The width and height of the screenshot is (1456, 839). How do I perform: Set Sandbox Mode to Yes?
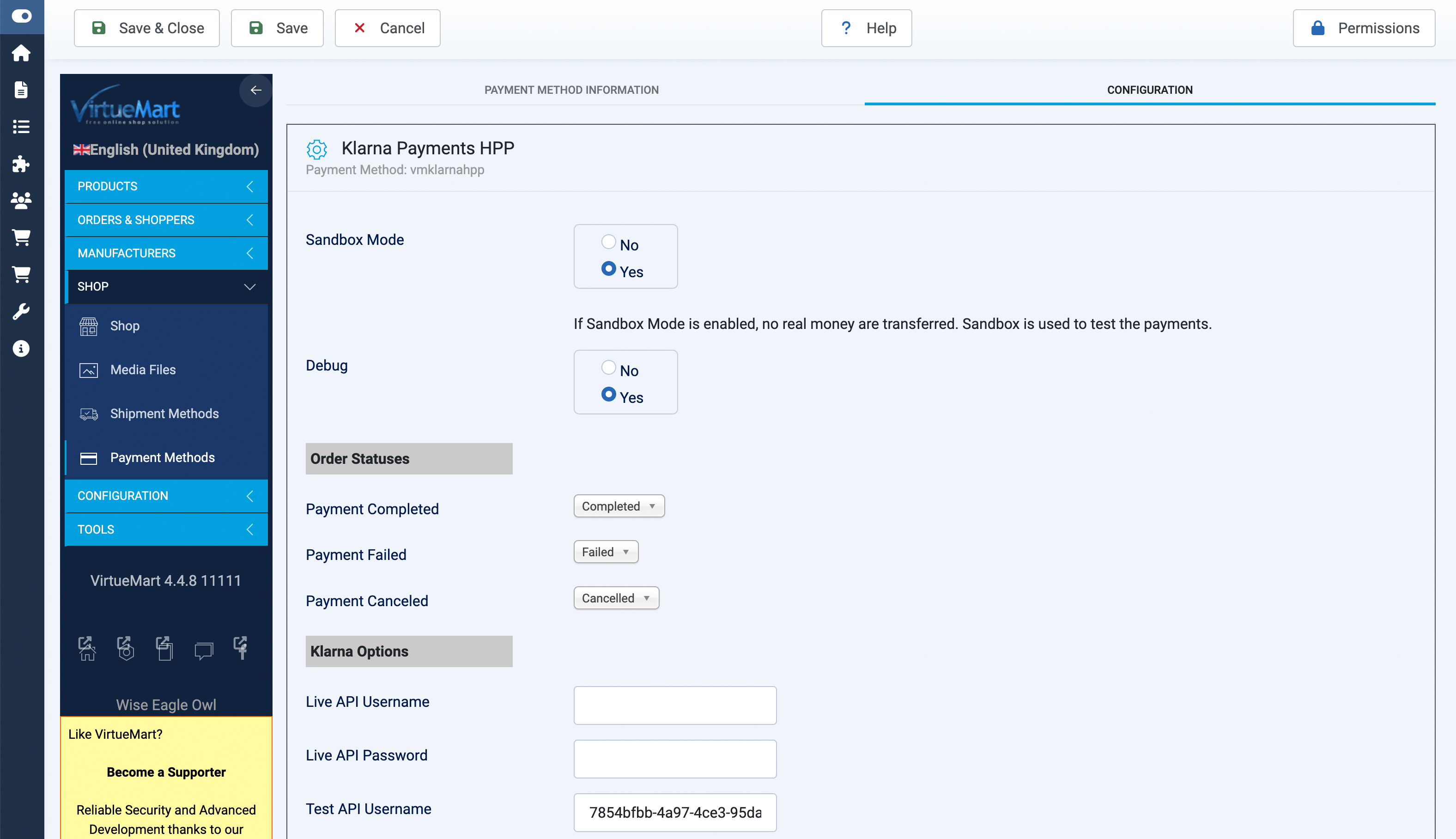pyautogui.click(x=608, y=269)
